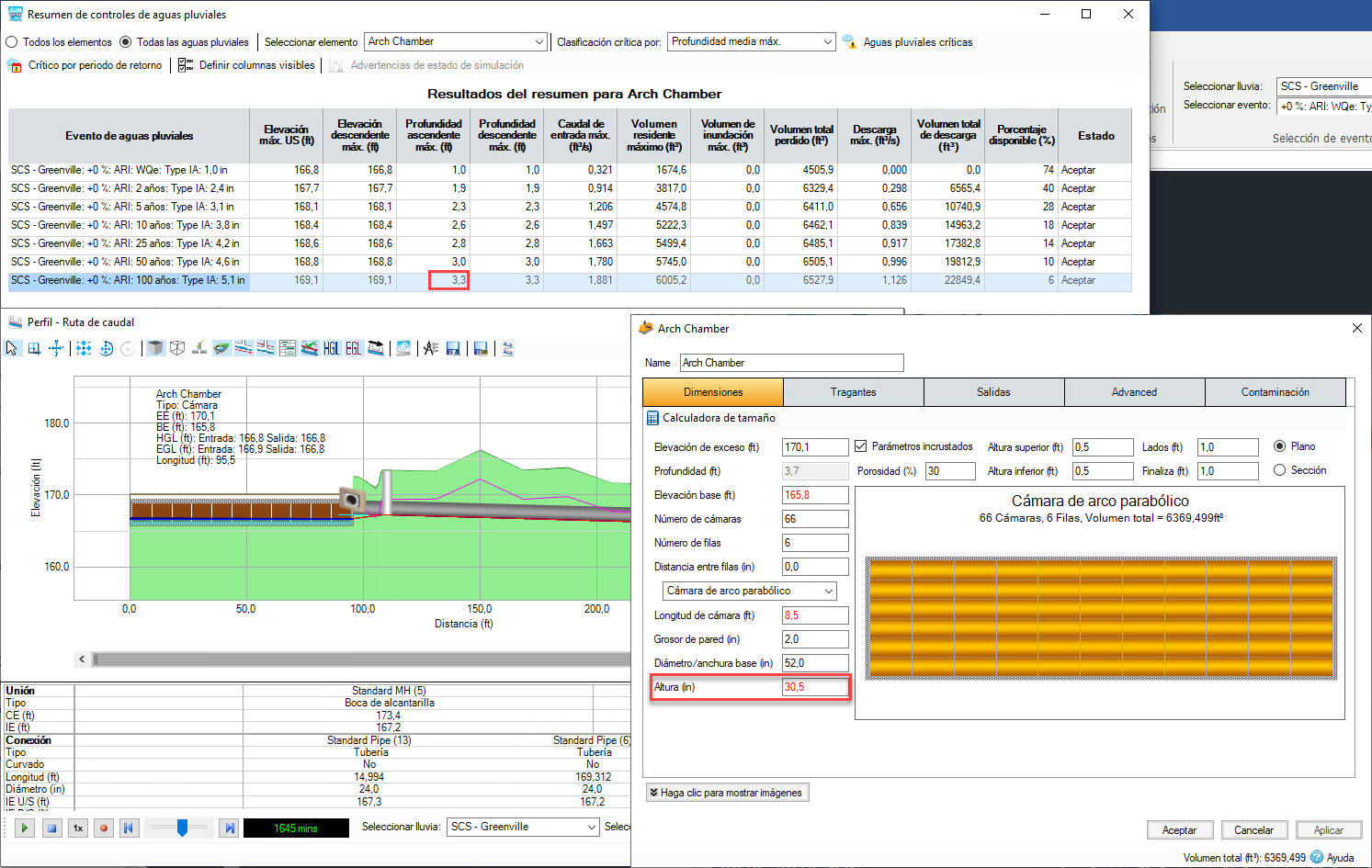The width and height of the screenshot is (1372, 868).
Task: Click the pan tool with four arrows
Action: [x=56, y=348]
